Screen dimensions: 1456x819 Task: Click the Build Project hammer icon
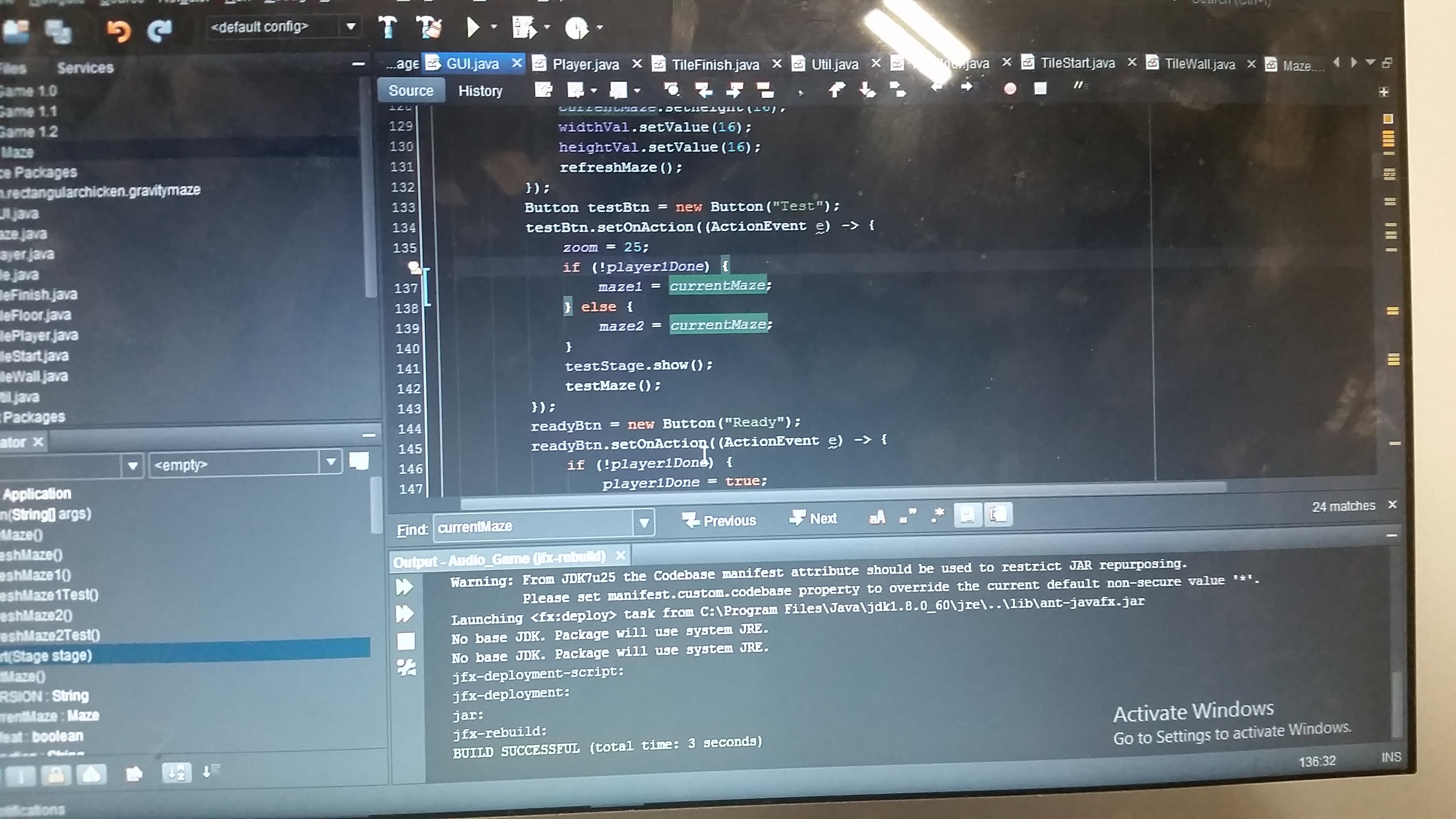tap(387, 27)
